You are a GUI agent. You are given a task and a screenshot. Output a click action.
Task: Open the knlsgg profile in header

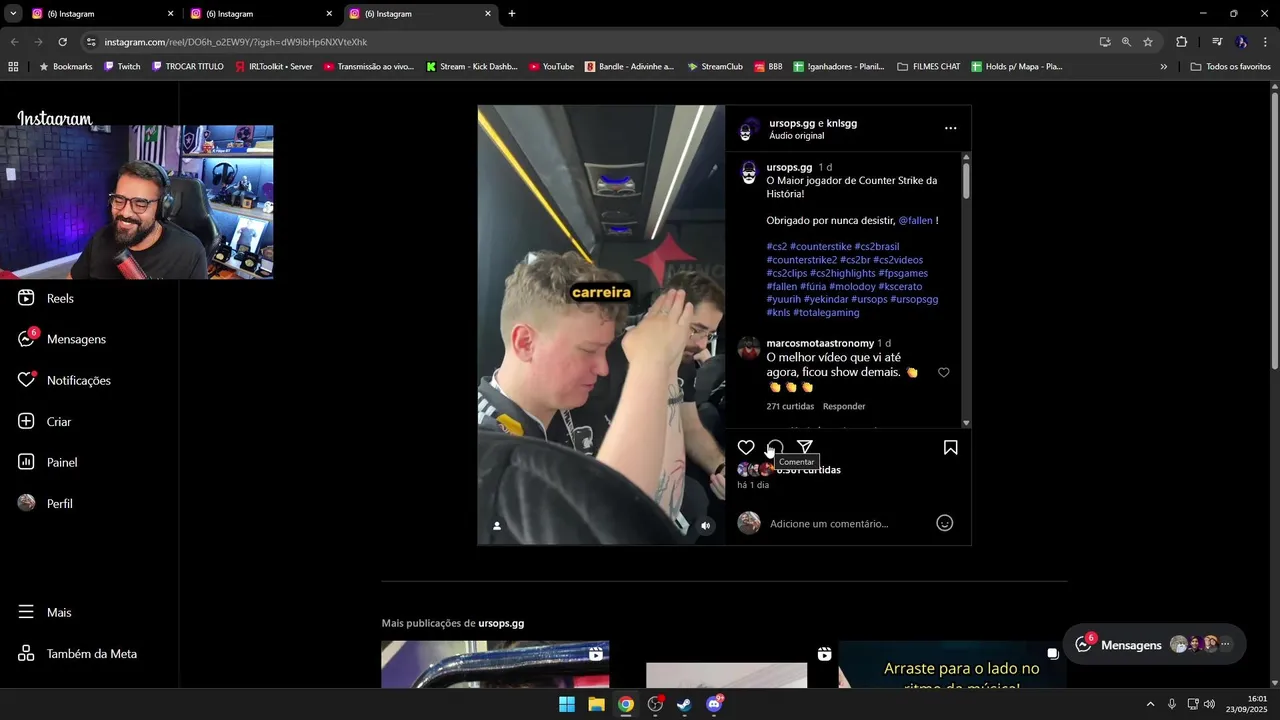point(842,123)
